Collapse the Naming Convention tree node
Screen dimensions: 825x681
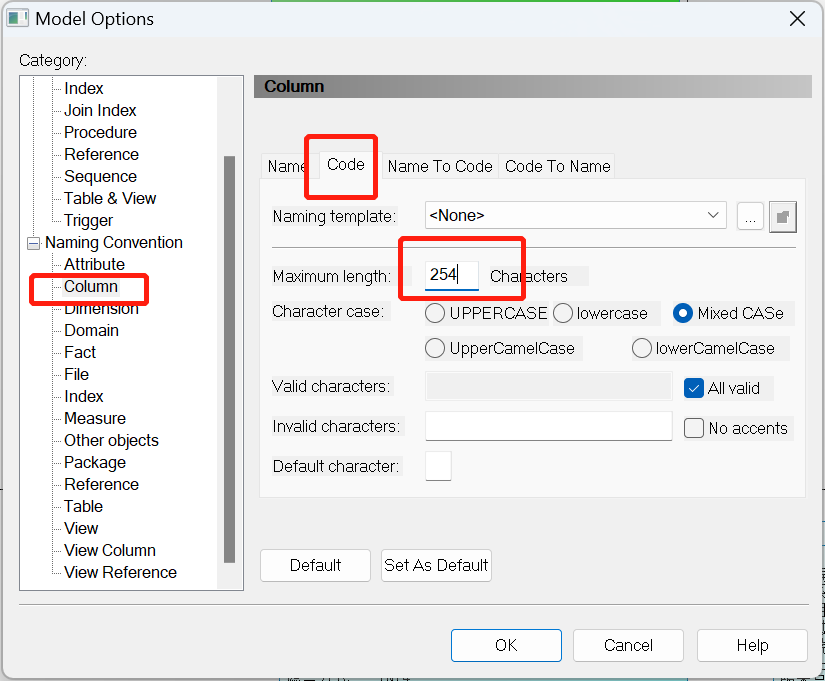pyautogui.click(x=32, y=243)
